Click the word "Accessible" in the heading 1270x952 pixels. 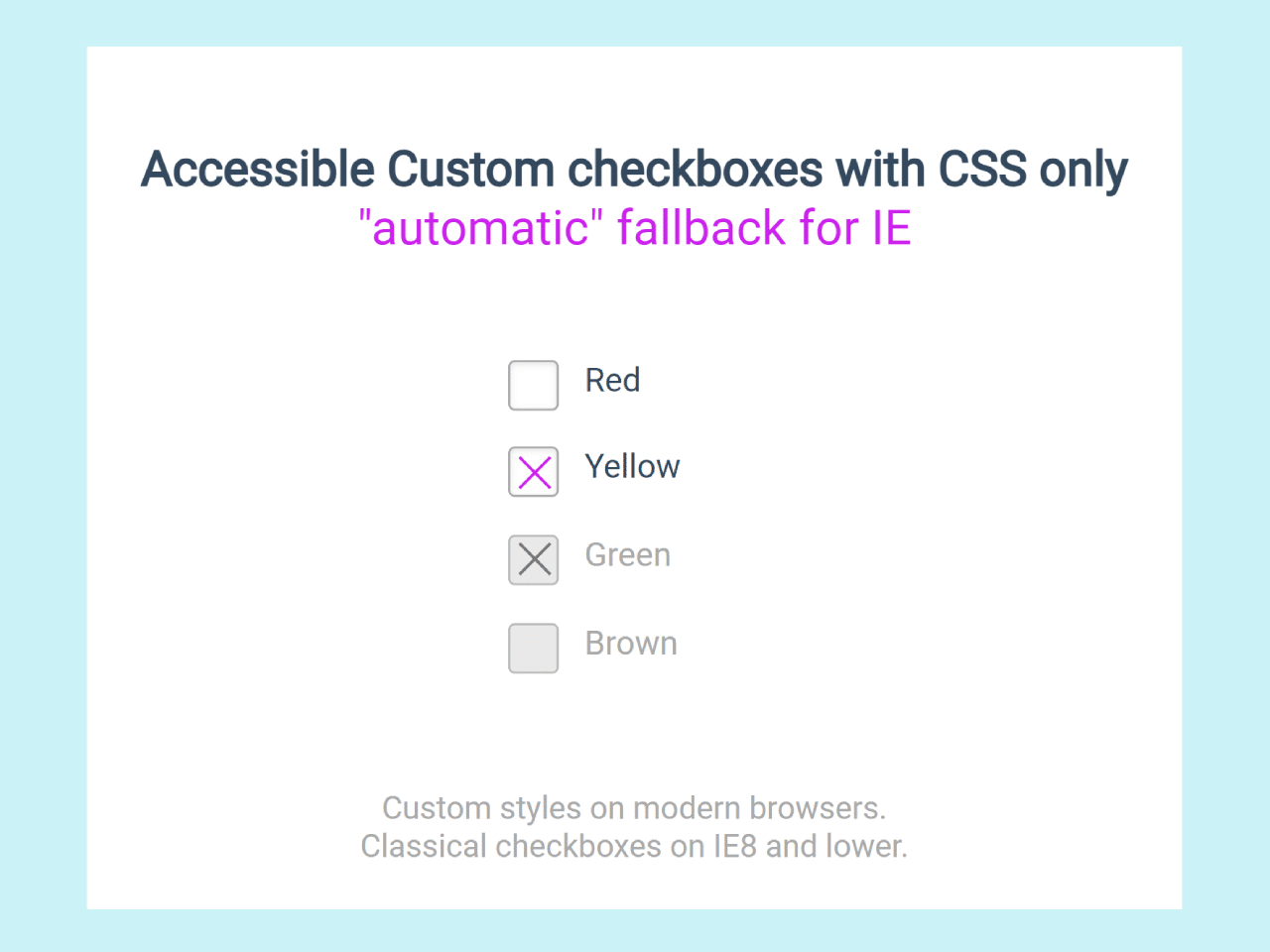(x=258, y=170)
